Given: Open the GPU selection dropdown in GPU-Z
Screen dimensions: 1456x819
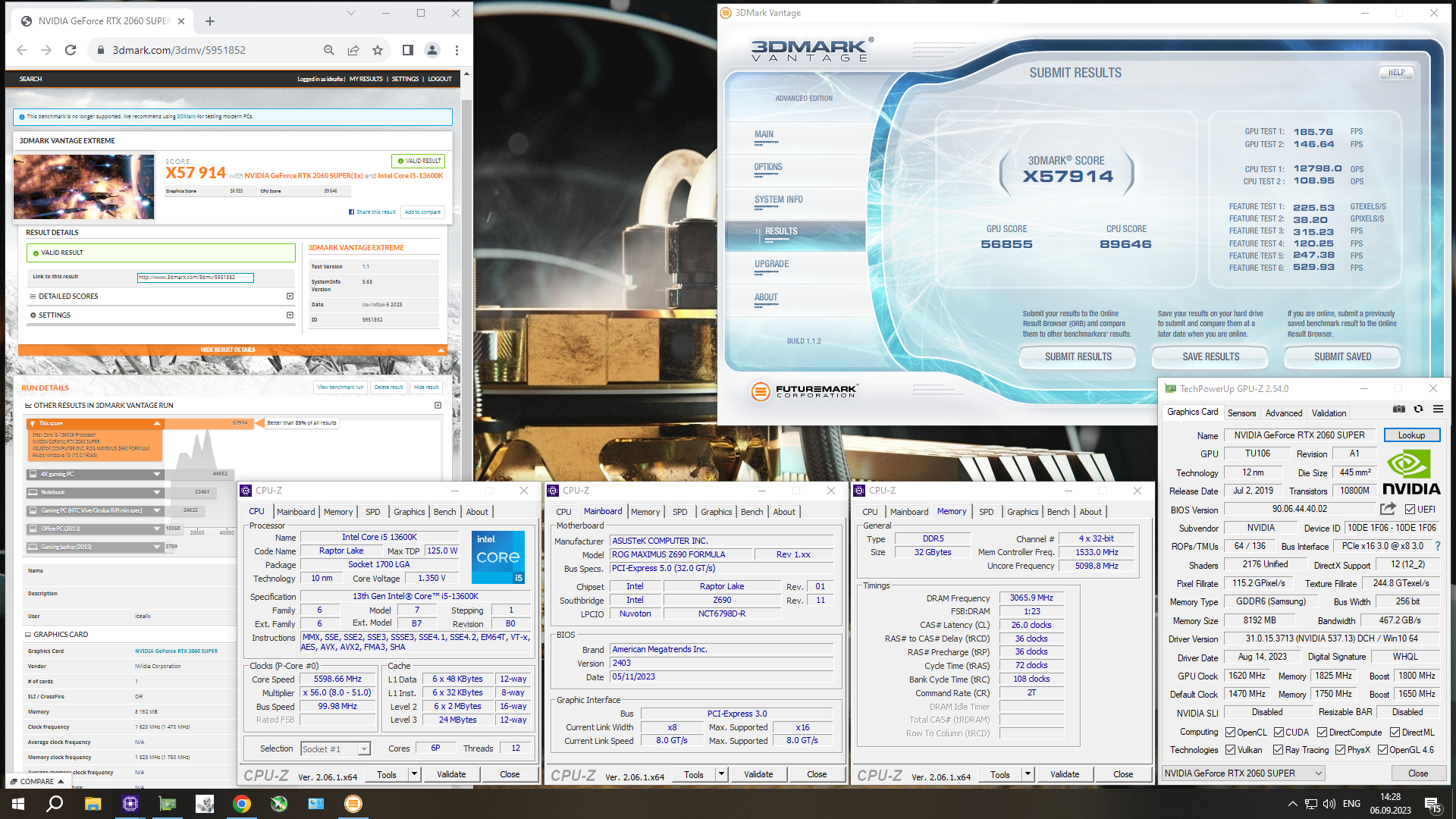Looking at the screenshot, I should point(1244,773).
